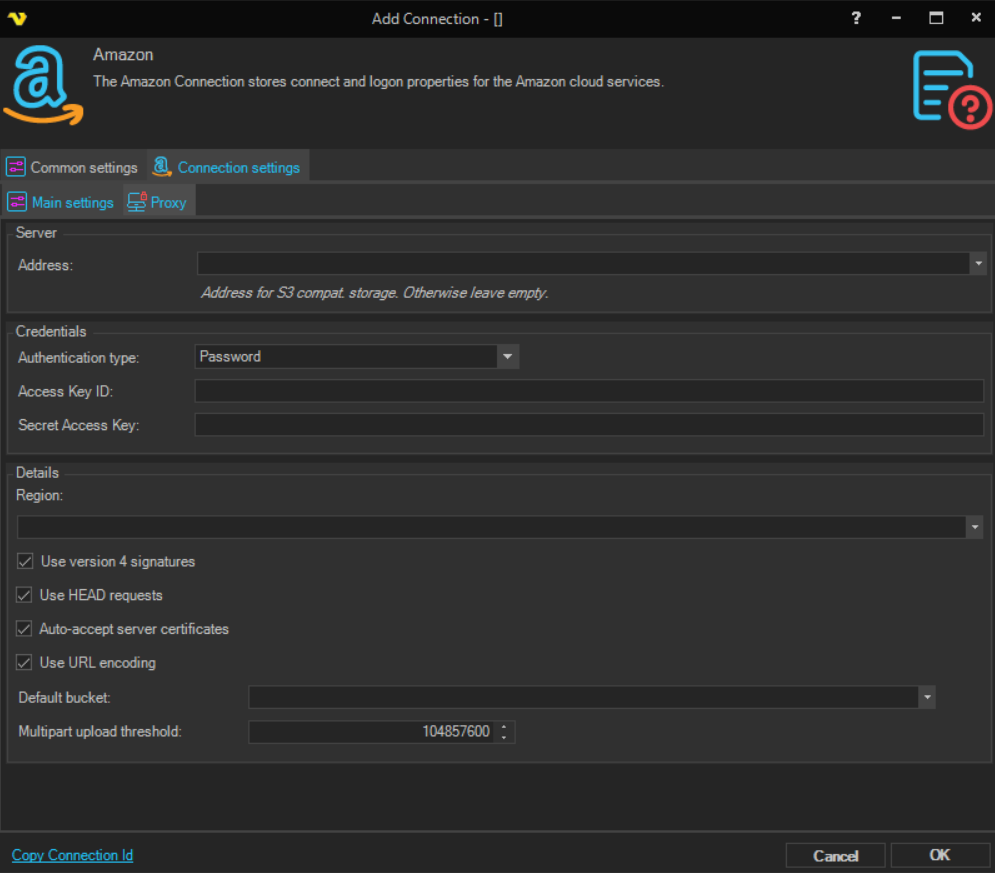Increase Multipart upload threshold with up arrow
The image size is (995, 873).
click(504, 727)
